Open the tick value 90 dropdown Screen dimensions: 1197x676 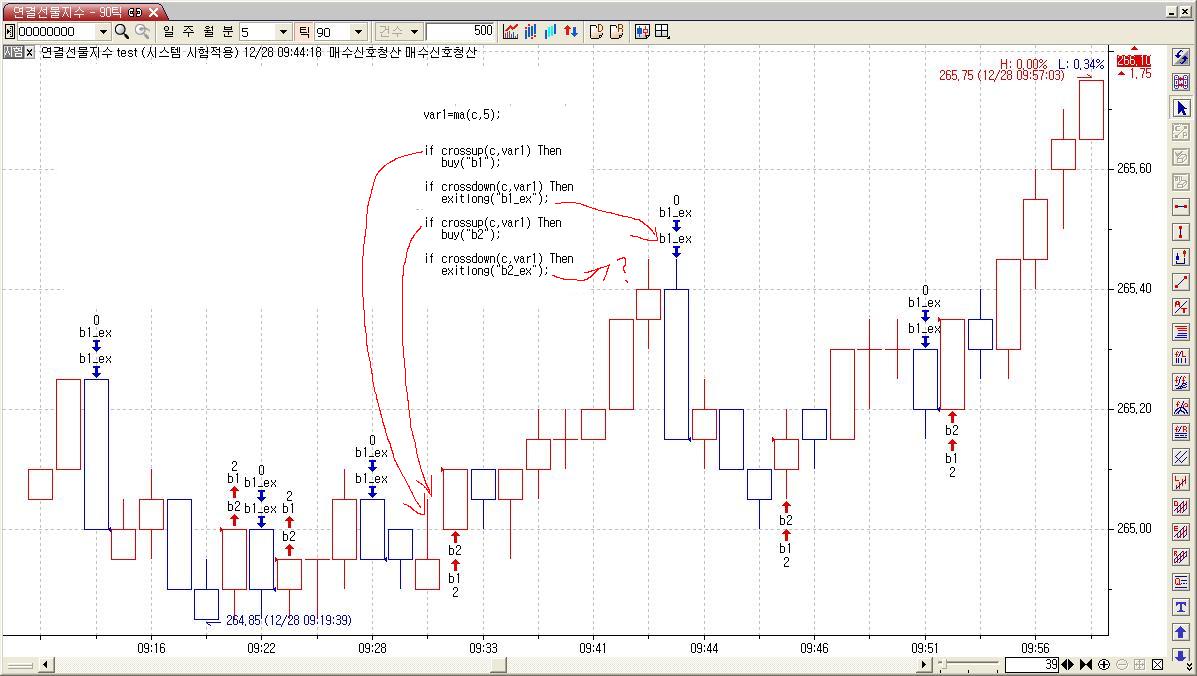[358, 32]
